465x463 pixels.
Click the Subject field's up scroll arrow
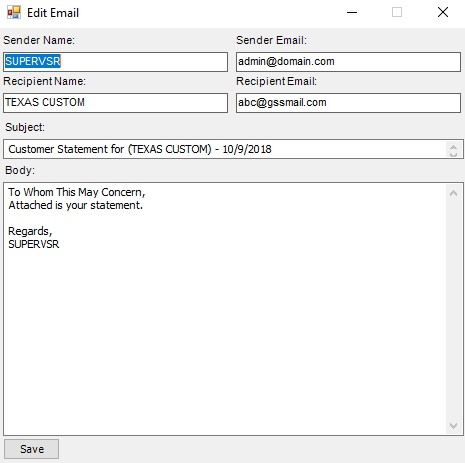click(x=453, y=147)
